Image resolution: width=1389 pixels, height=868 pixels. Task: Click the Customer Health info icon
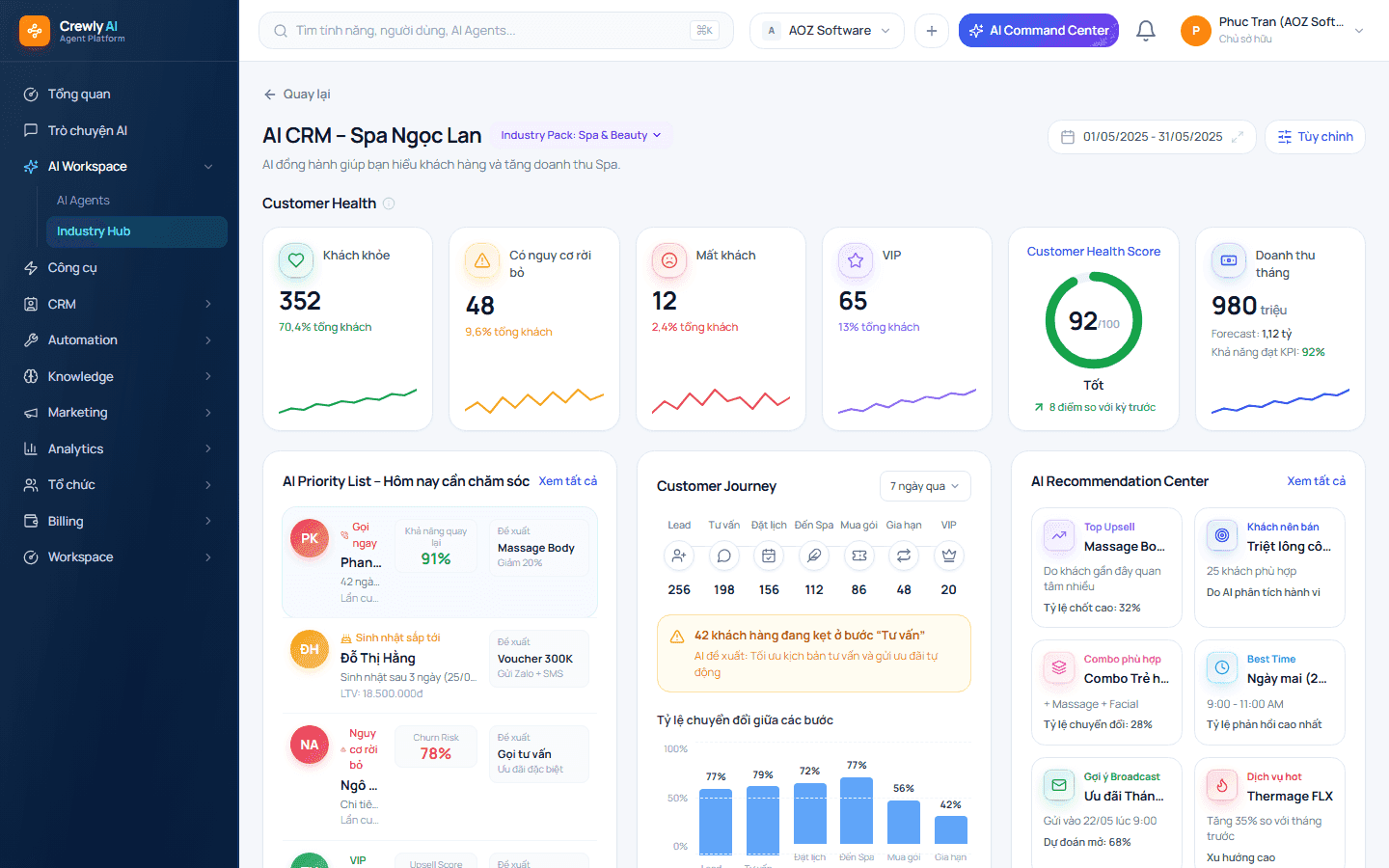coord(389,203)
